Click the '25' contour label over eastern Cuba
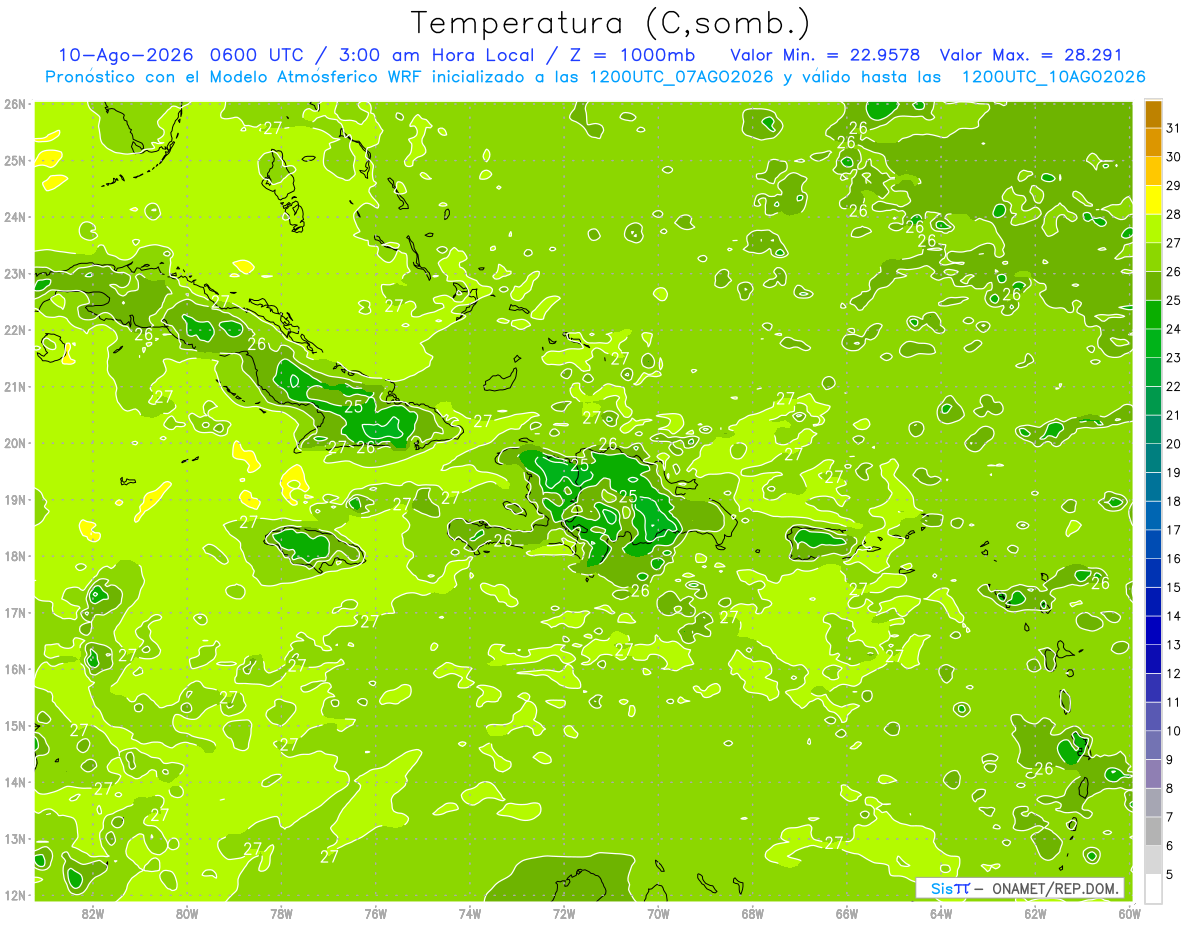This screenshot has height=927, width=1200. click(x=354, y=407)
